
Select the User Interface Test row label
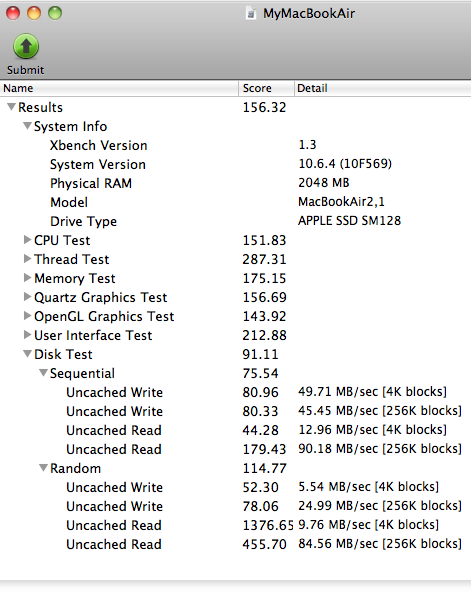coord(93,335)
